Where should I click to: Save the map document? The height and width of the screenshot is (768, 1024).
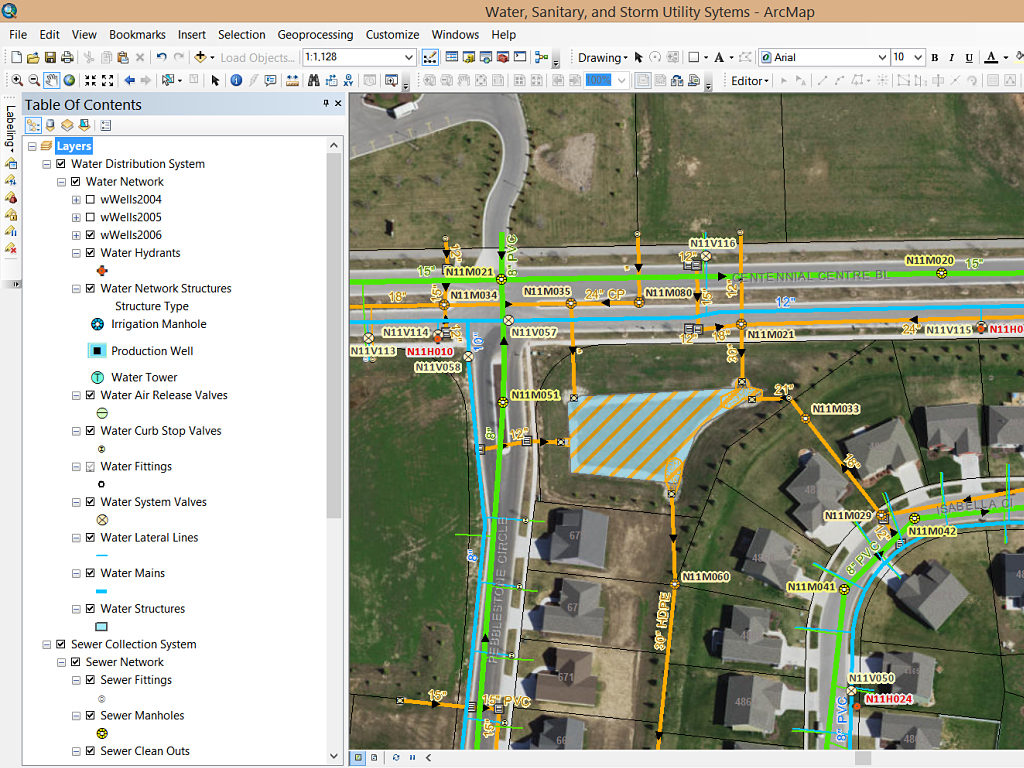50,57
